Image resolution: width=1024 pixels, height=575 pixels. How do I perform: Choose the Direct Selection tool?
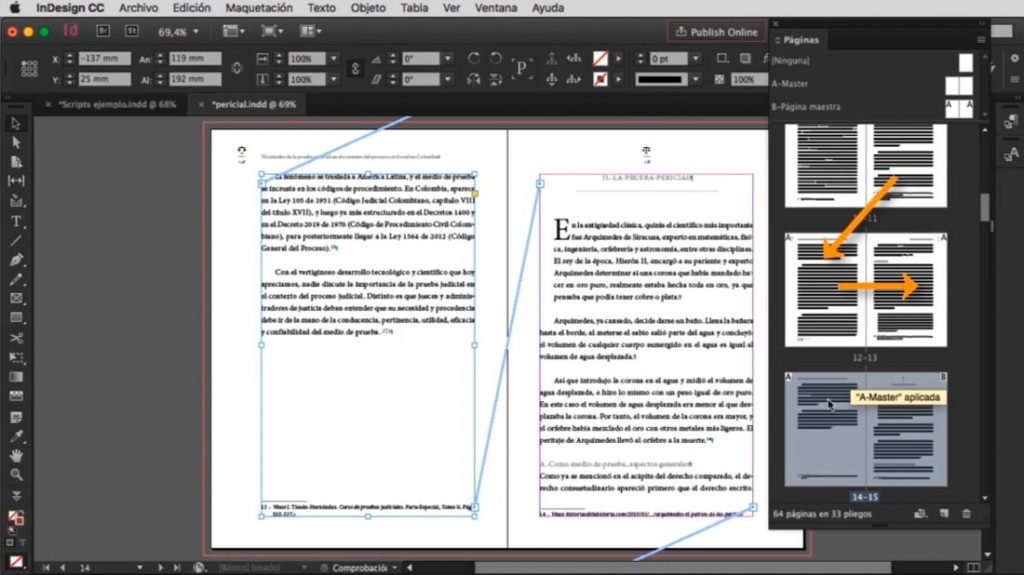click(x=16, y=143)
